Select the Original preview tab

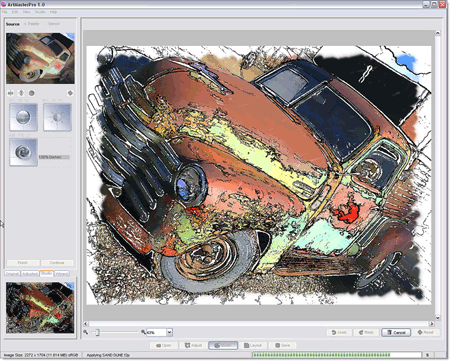tap(12, 274)
